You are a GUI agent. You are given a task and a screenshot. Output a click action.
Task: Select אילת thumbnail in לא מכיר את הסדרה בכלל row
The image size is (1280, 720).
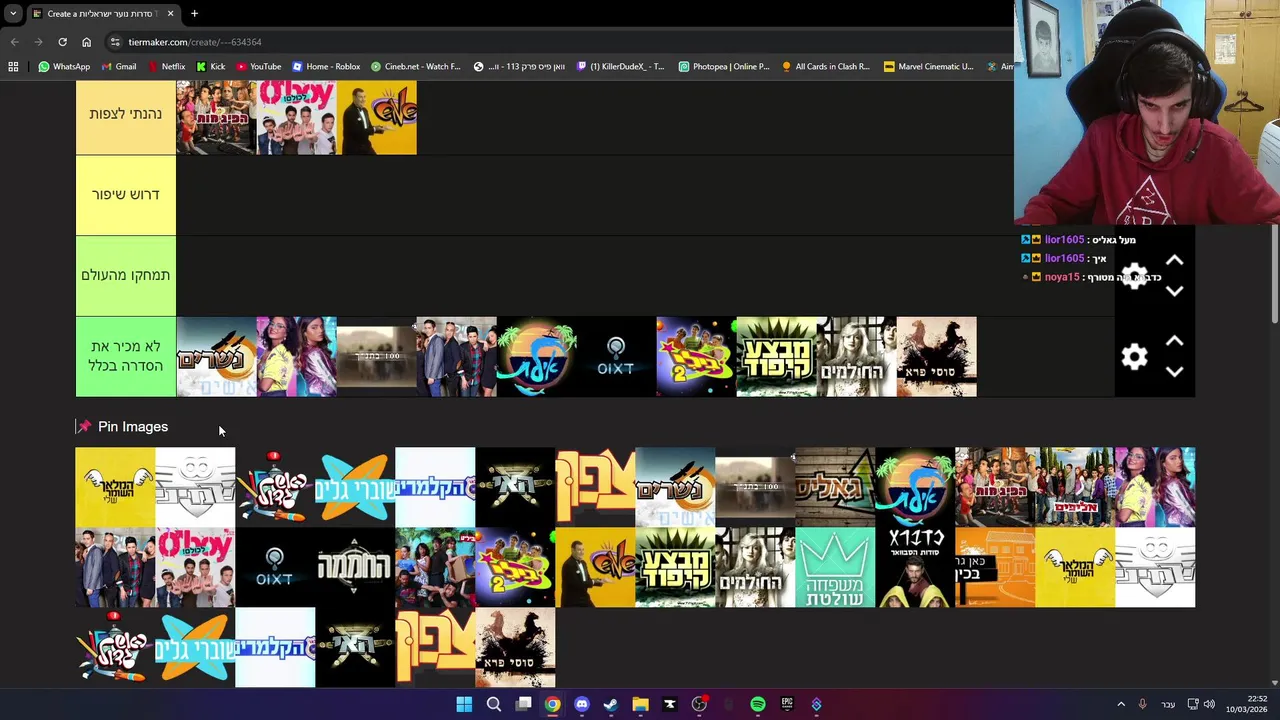(x=537, y=357)
